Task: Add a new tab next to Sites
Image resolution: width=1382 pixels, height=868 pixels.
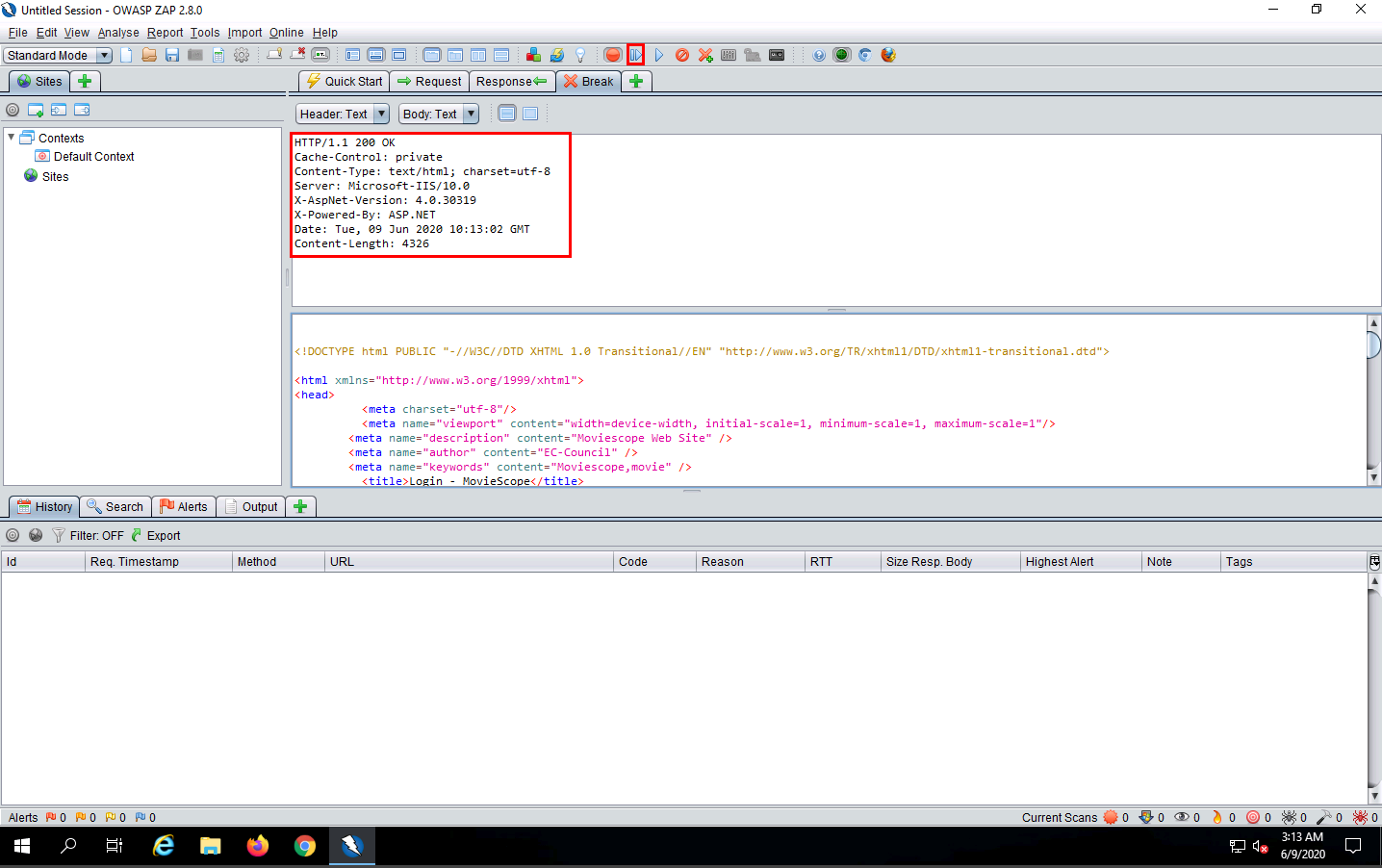Action: coord(85,81)
